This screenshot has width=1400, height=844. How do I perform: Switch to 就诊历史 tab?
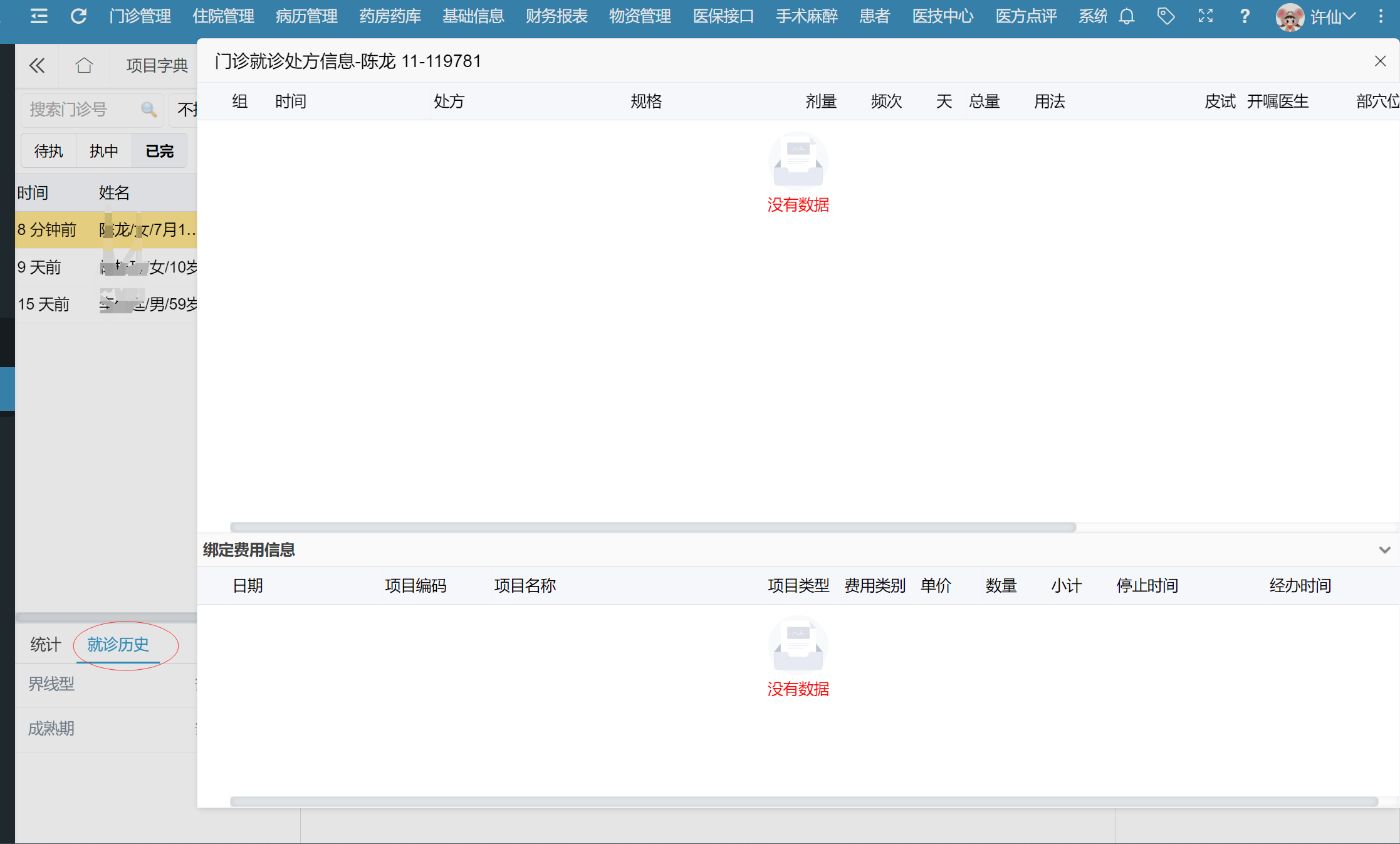(x=118, y=644)
